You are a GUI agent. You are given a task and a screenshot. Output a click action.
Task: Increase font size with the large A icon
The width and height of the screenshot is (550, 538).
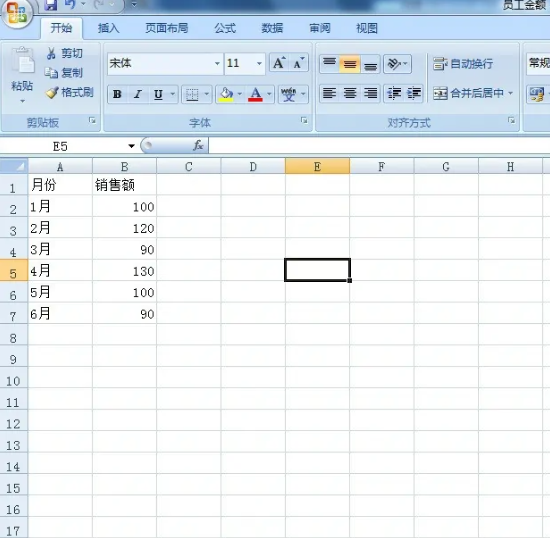(279, 63)
